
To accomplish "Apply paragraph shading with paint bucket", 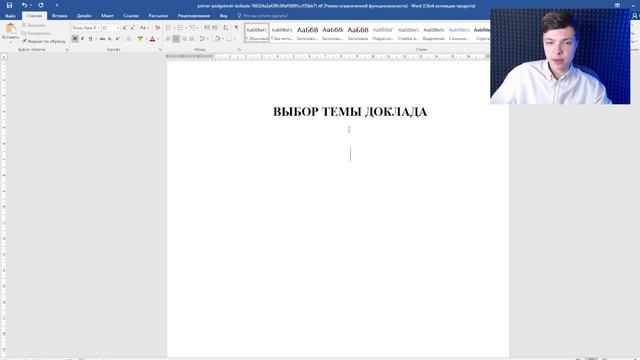I will click(x=218, y=39).
